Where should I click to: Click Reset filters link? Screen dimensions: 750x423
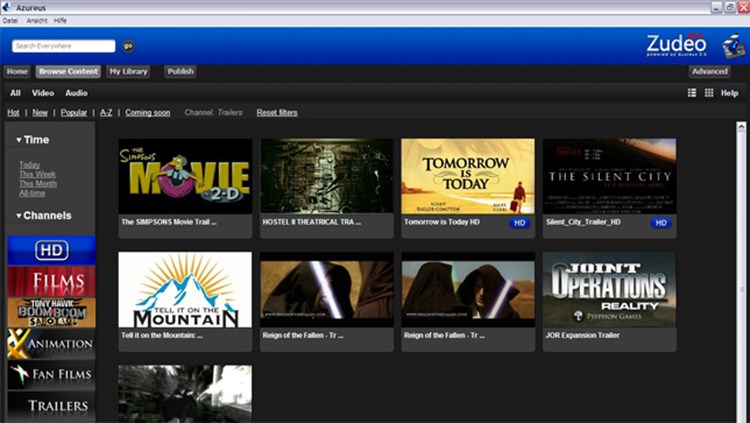[277, 112]
